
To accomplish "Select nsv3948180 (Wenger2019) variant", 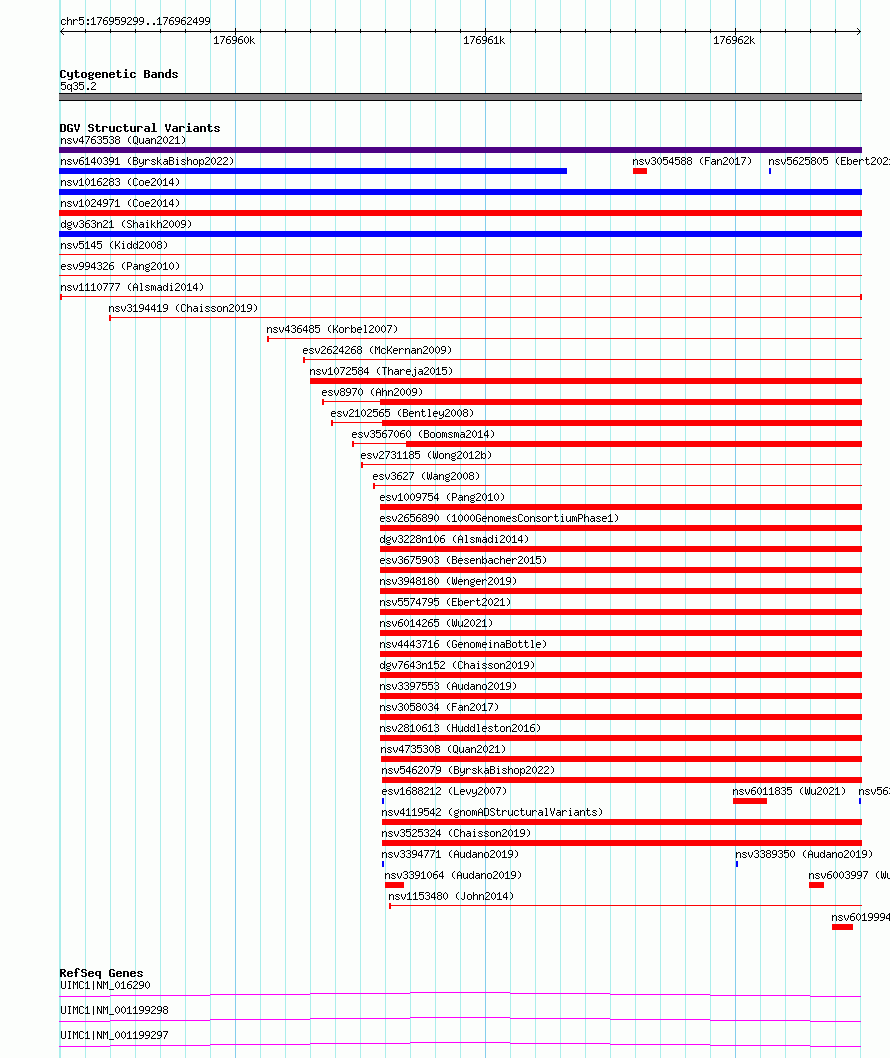I will click(x=448, y=580).
